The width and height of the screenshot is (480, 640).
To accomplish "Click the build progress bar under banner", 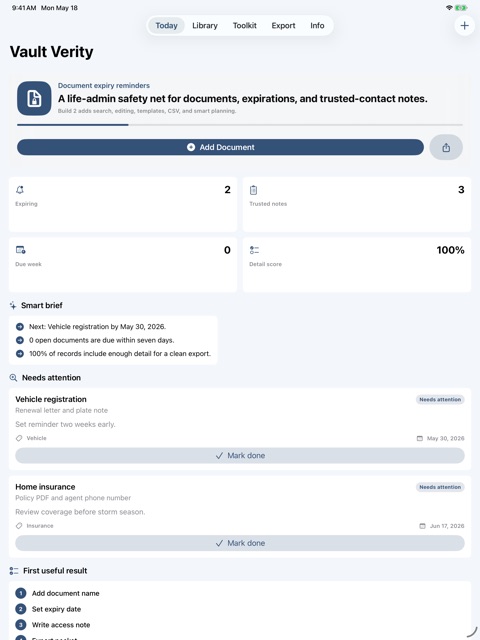I will [x=240, y=125].
